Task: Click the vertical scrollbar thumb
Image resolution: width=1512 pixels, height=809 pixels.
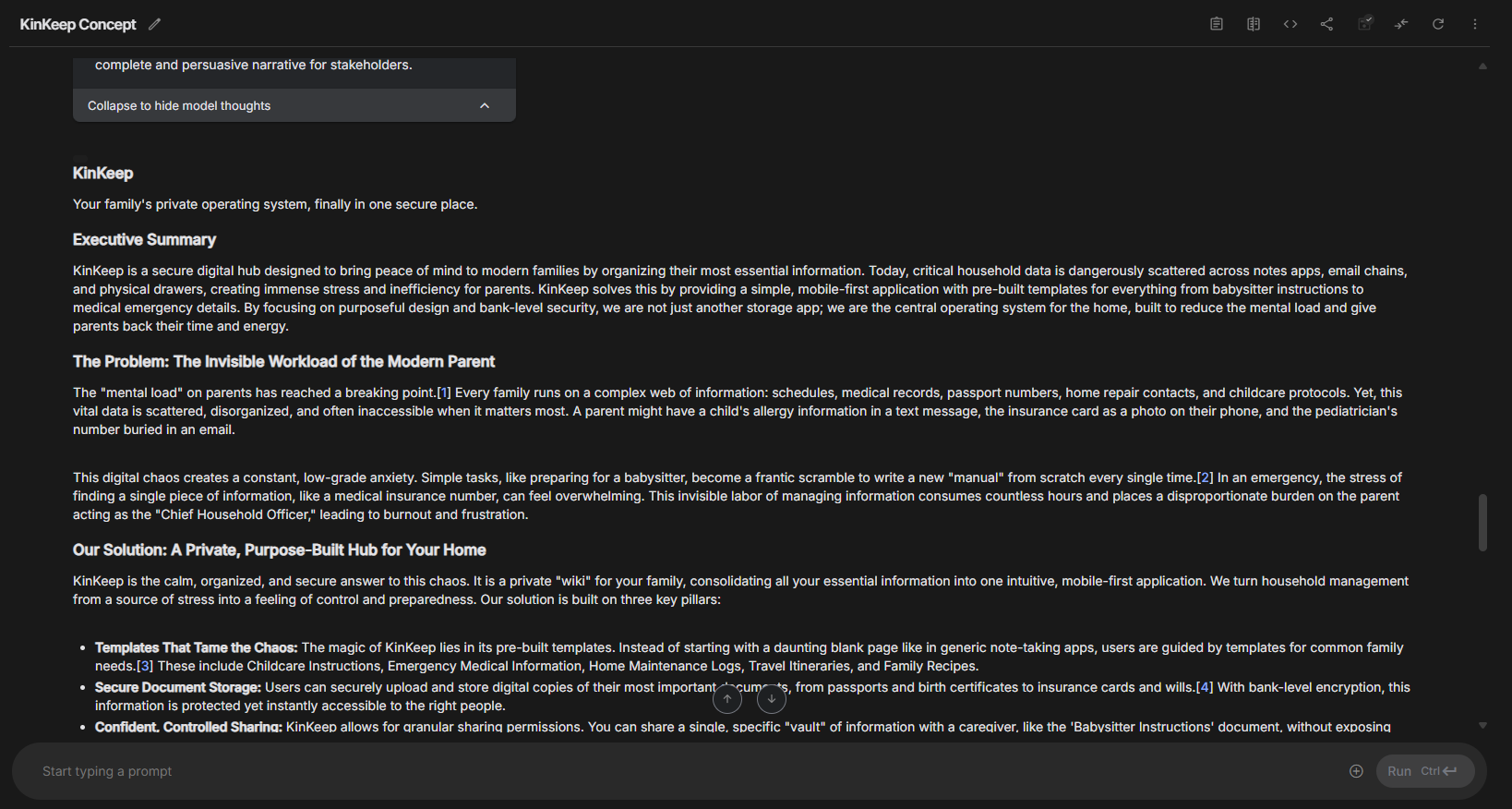Action: [1482, 523]
